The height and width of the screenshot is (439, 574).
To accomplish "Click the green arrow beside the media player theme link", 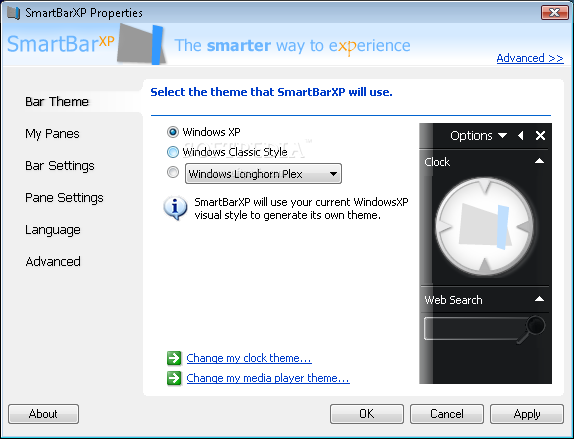I will point(174,378).
